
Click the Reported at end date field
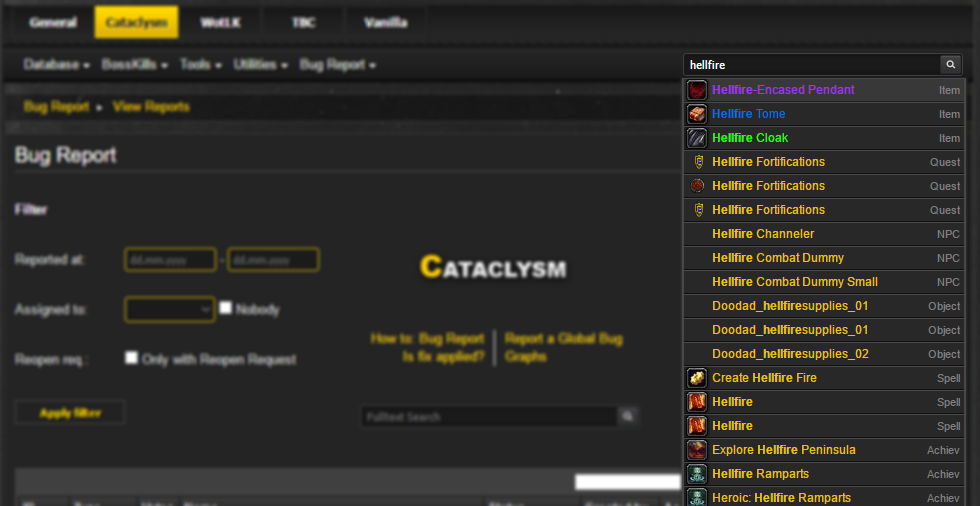pos(273,259)
